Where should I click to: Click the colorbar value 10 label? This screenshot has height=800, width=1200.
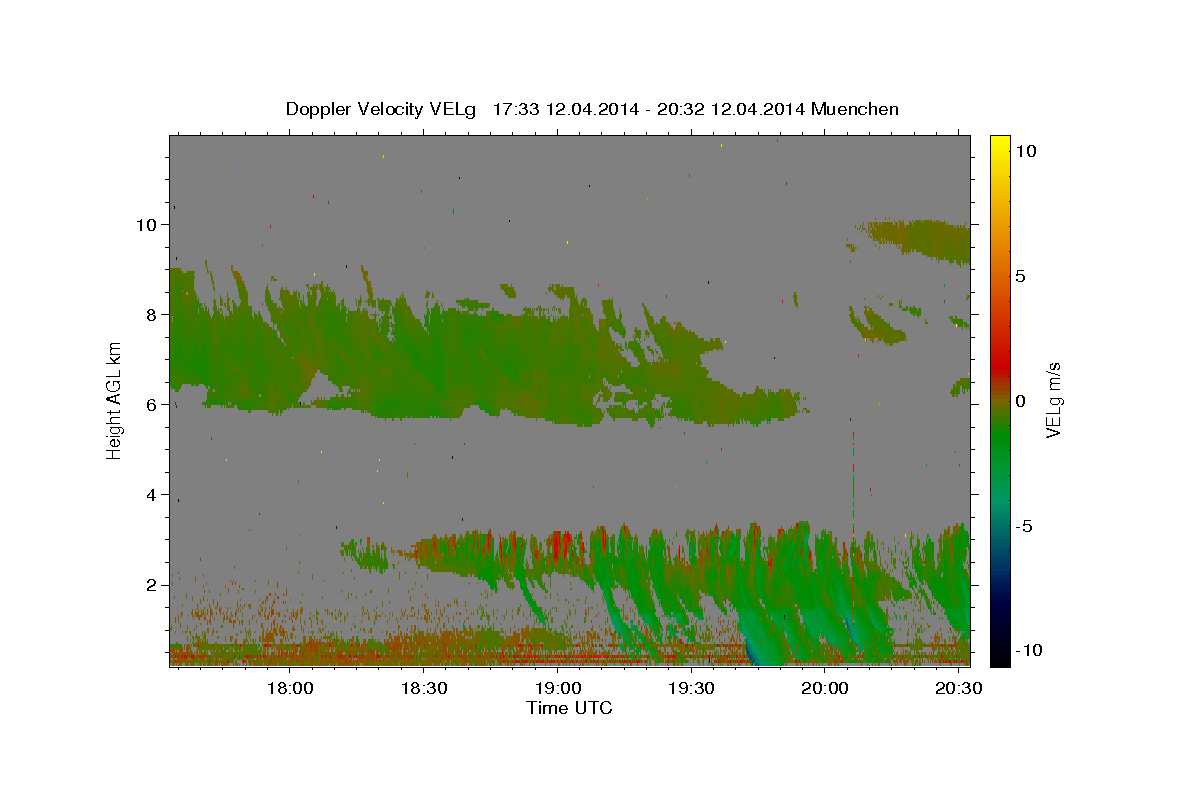click(x=1026, y=150)
